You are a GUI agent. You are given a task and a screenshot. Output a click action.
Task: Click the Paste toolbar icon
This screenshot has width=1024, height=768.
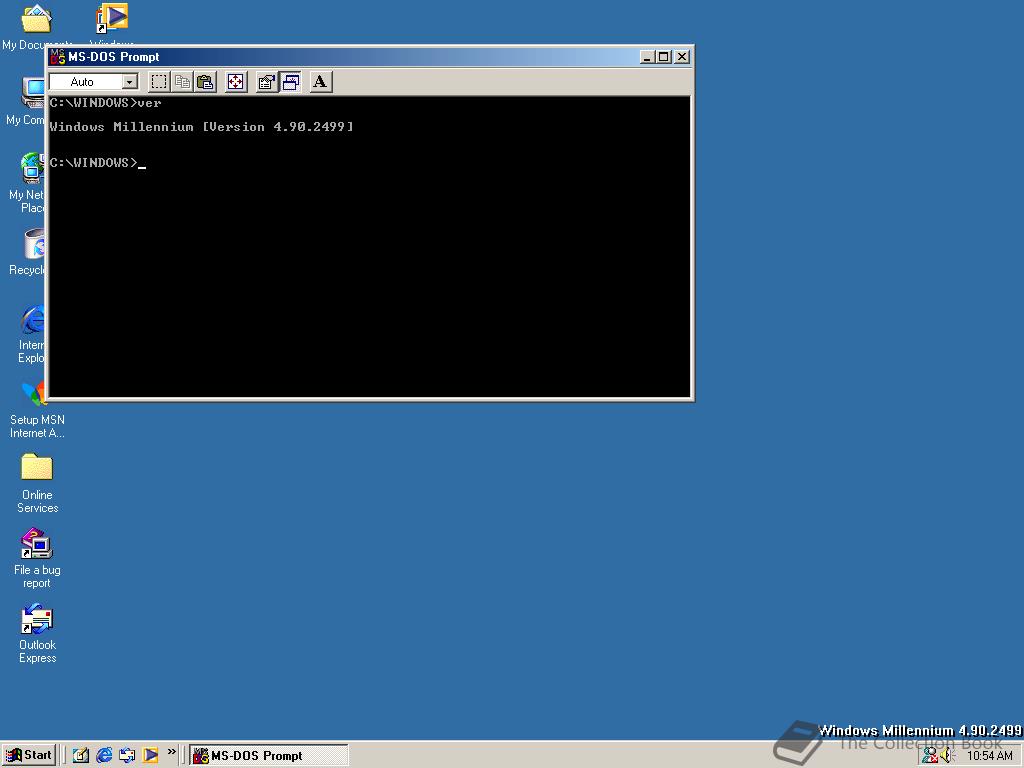click(206, 82)
